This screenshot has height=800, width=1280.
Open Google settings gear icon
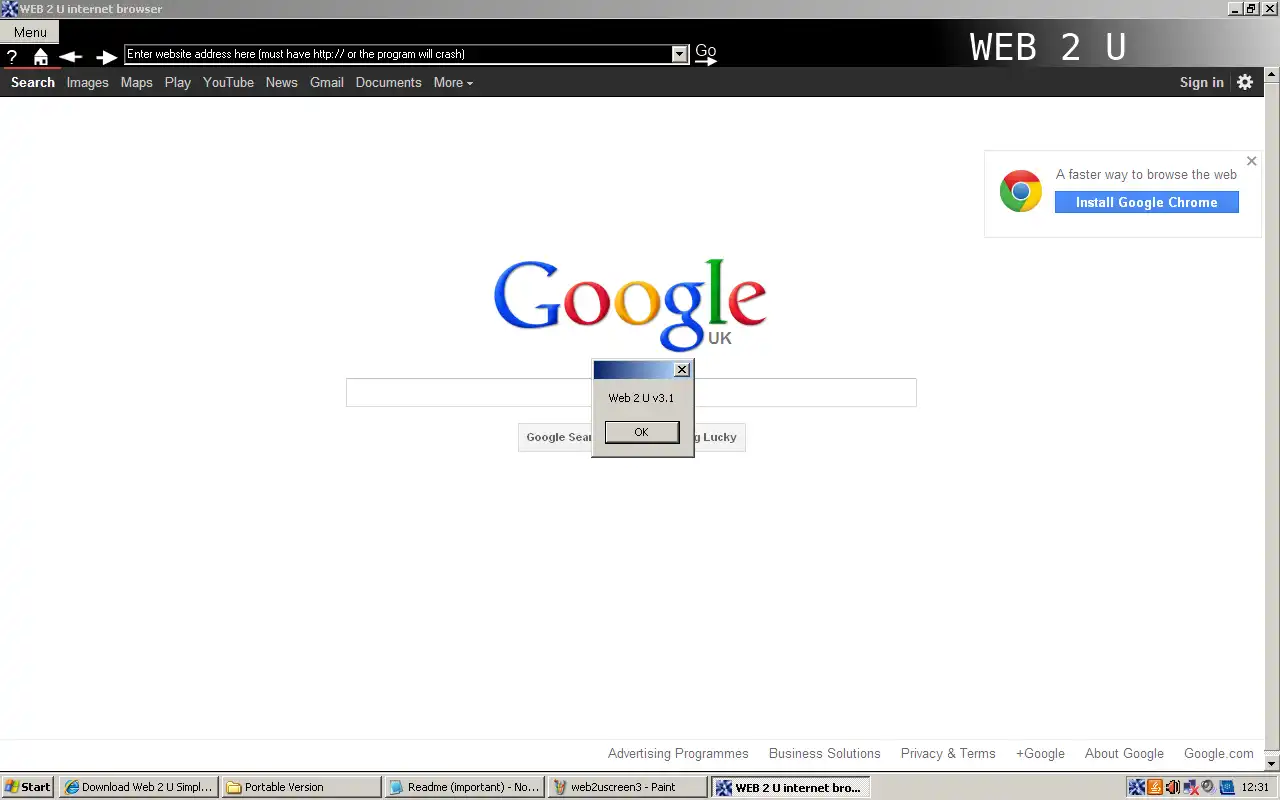point(1245,82)
